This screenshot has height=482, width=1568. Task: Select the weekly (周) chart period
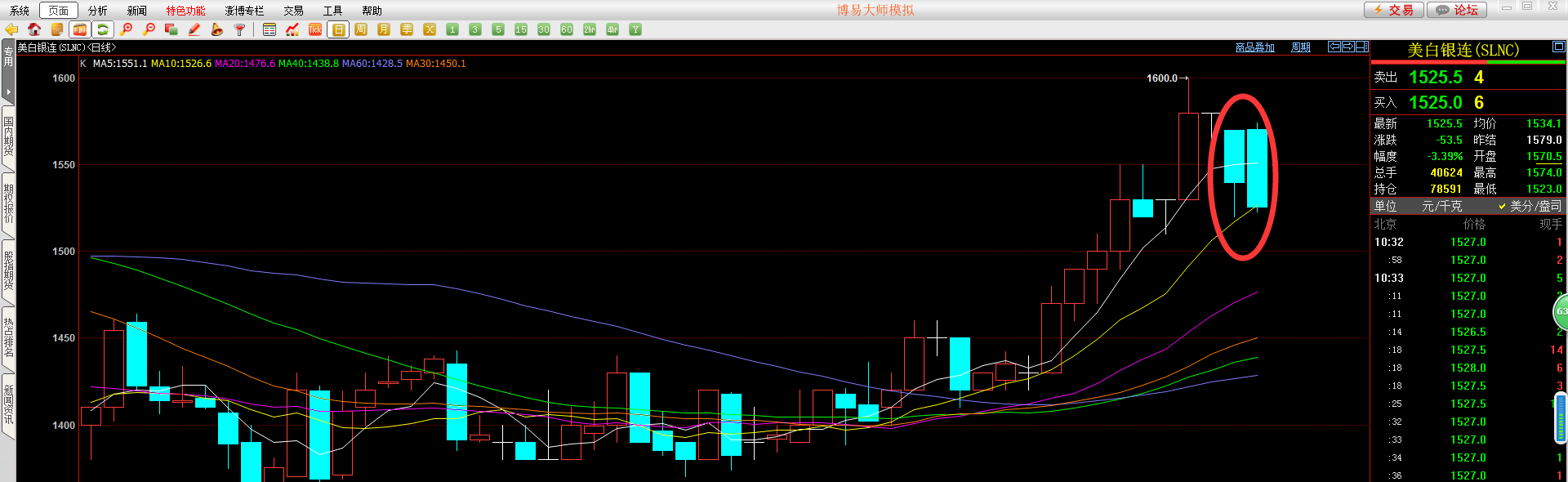click(x=361, y=29)
